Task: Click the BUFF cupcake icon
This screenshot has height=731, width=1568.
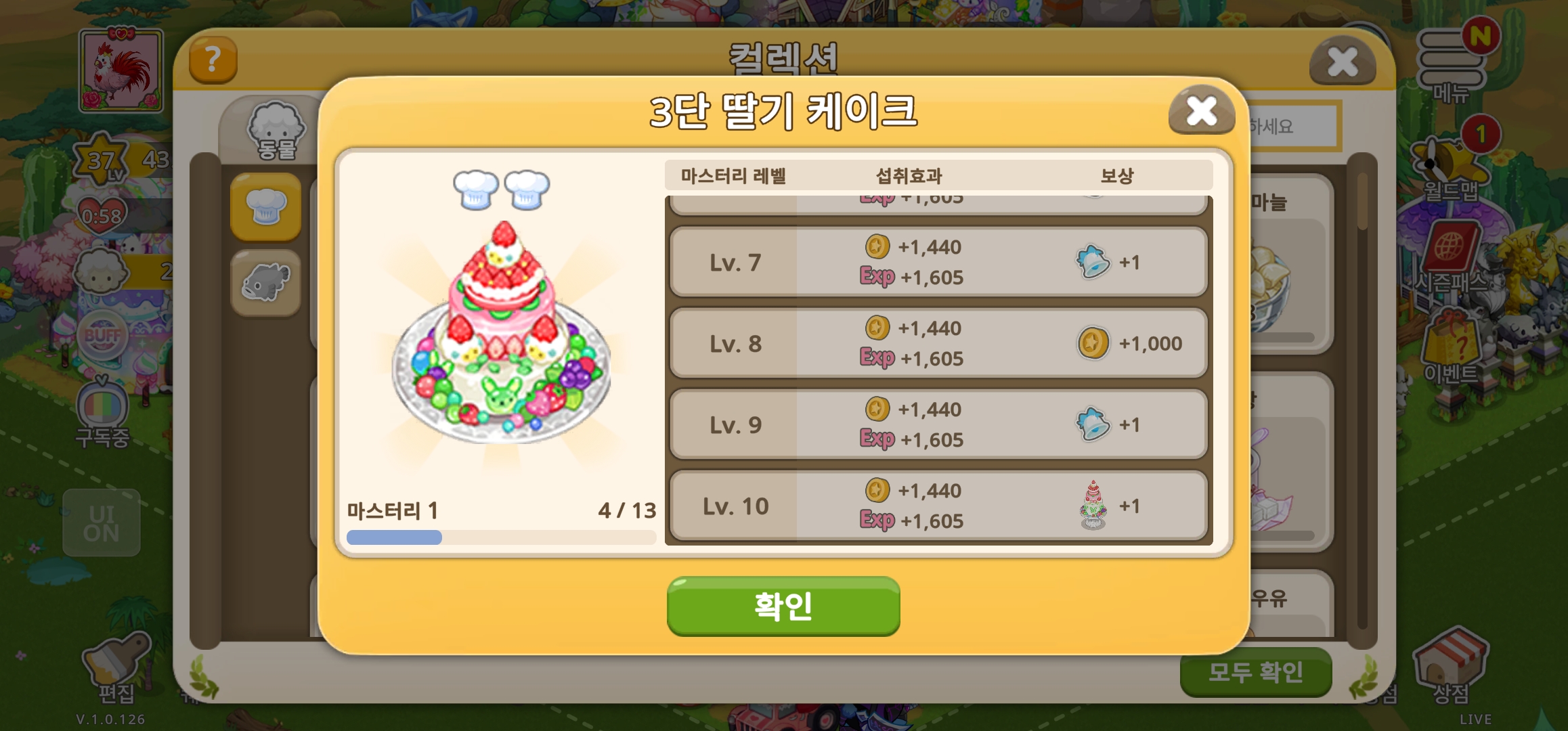Action: pyautogui.click(x=103, y=335)
